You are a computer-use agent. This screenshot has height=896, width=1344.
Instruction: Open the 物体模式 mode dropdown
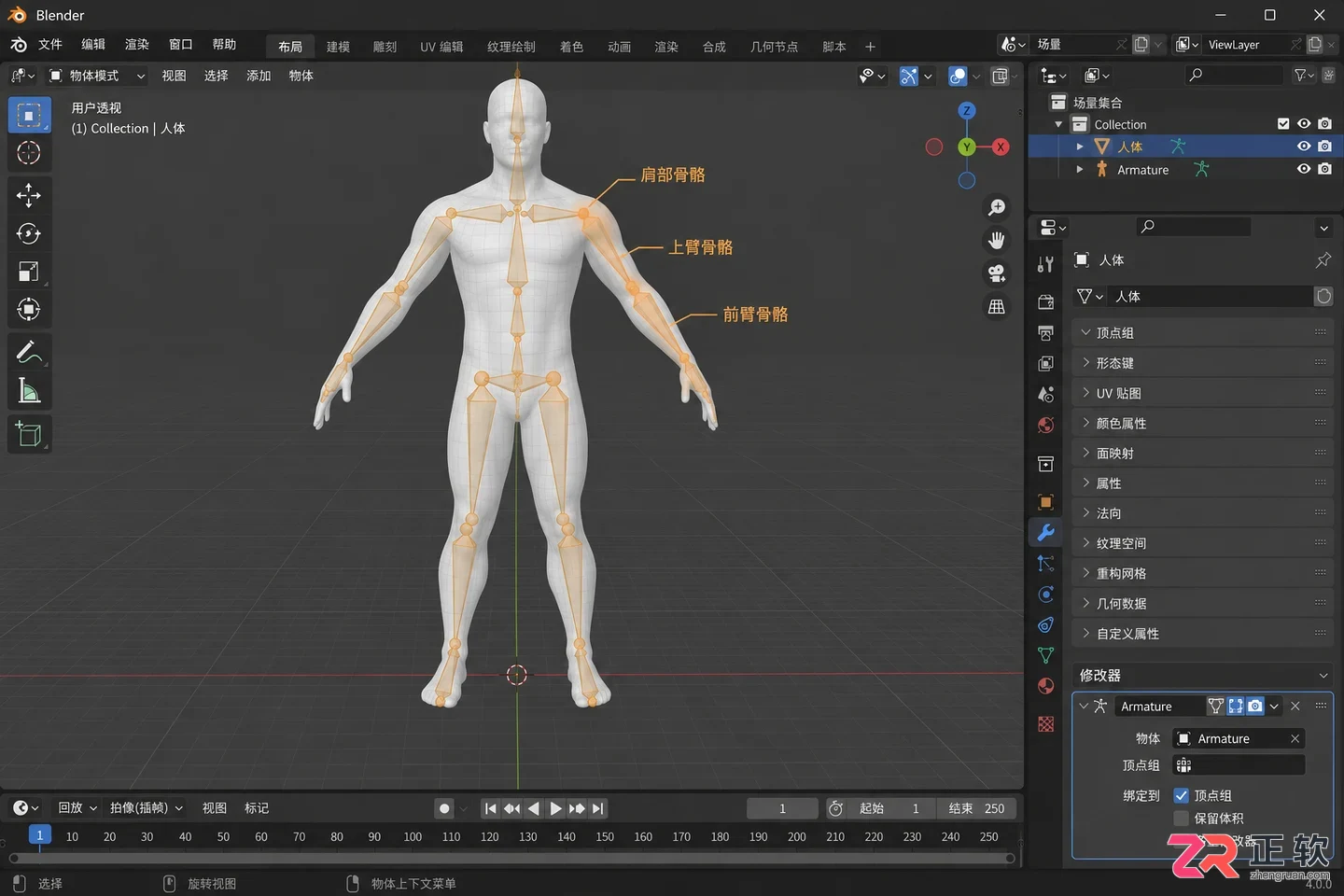click(97, 76)
